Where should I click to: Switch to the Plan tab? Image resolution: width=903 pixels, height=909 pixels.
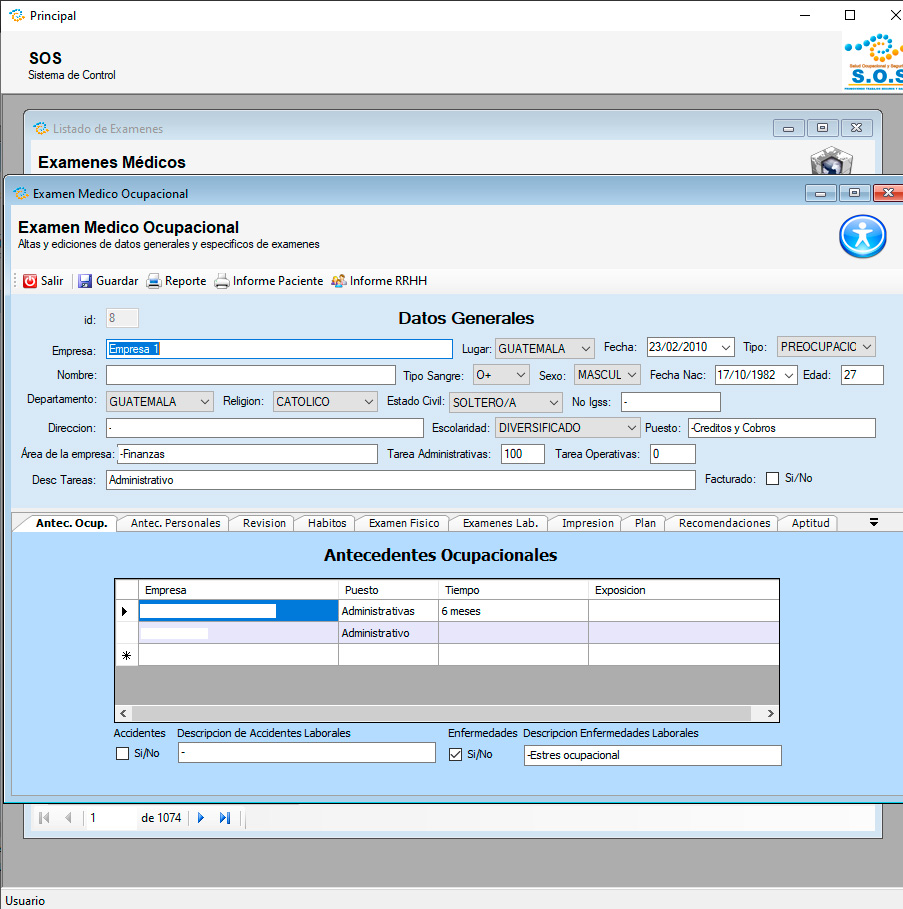645,523
